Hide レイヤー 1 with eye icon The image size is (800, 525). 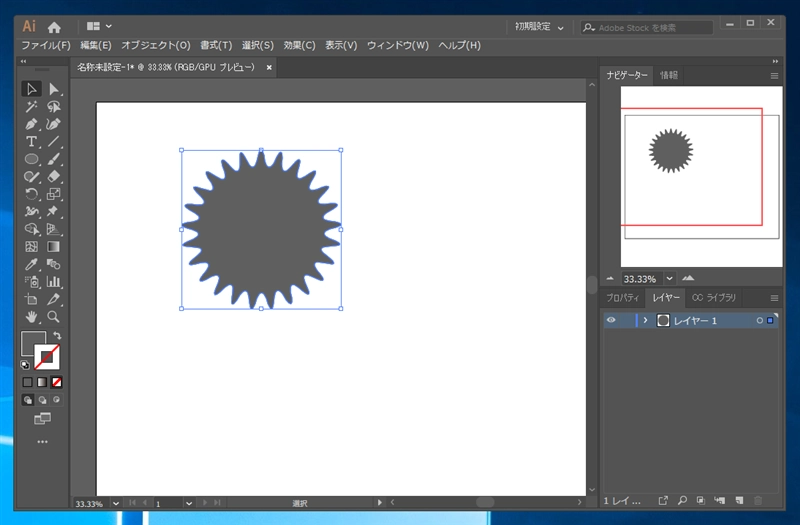click(x=611, y=320)
